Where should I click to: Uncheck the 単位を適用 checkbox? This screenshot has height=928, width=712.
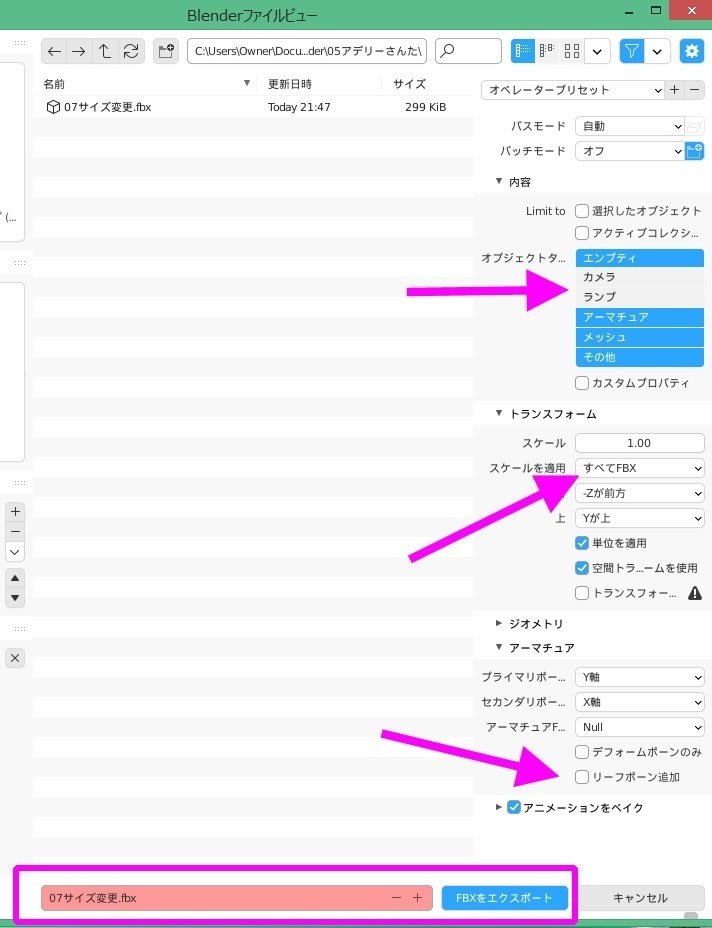coord(582,543)
